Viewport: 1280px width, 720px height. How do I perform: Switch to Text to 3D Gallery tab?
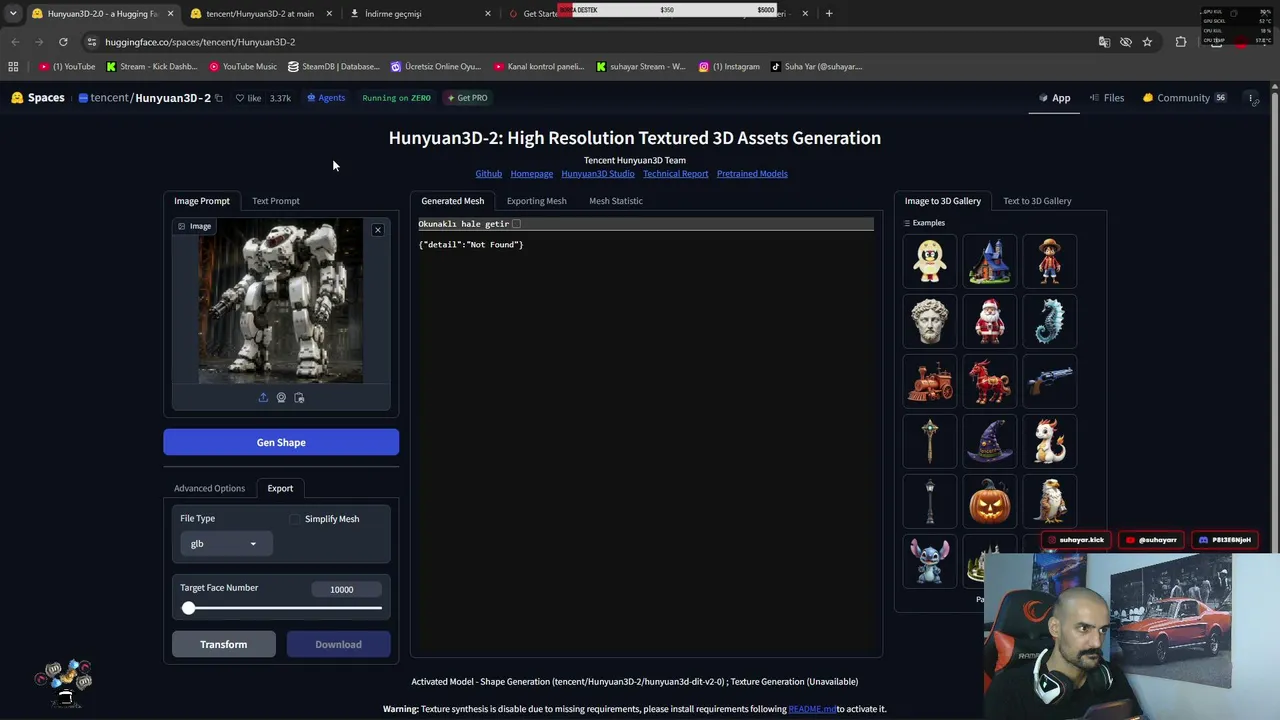[x=1037, y=201]
